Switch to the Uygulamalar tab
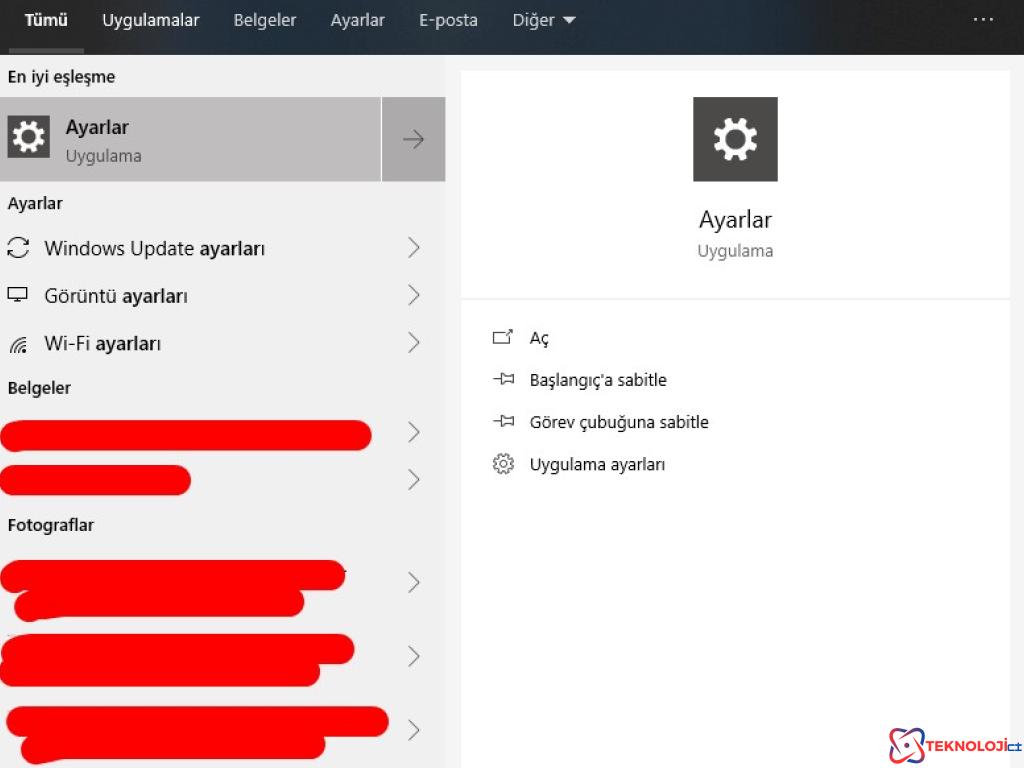1024x768 pixels. coord(150,19)
